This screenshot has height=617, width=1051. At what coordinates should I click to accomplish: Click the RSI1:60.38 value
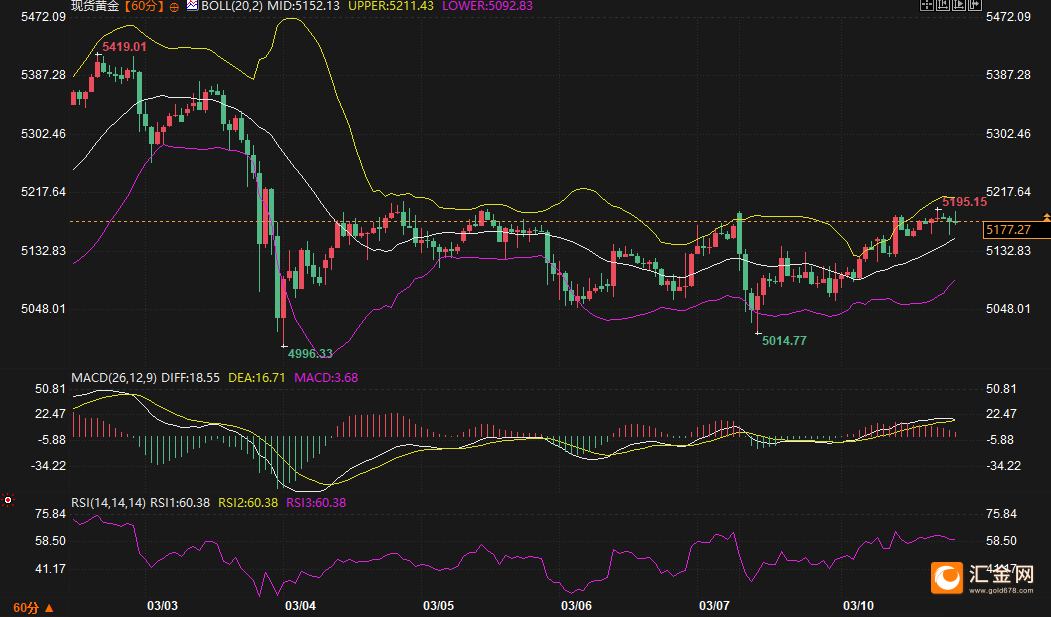coord(180,502)
